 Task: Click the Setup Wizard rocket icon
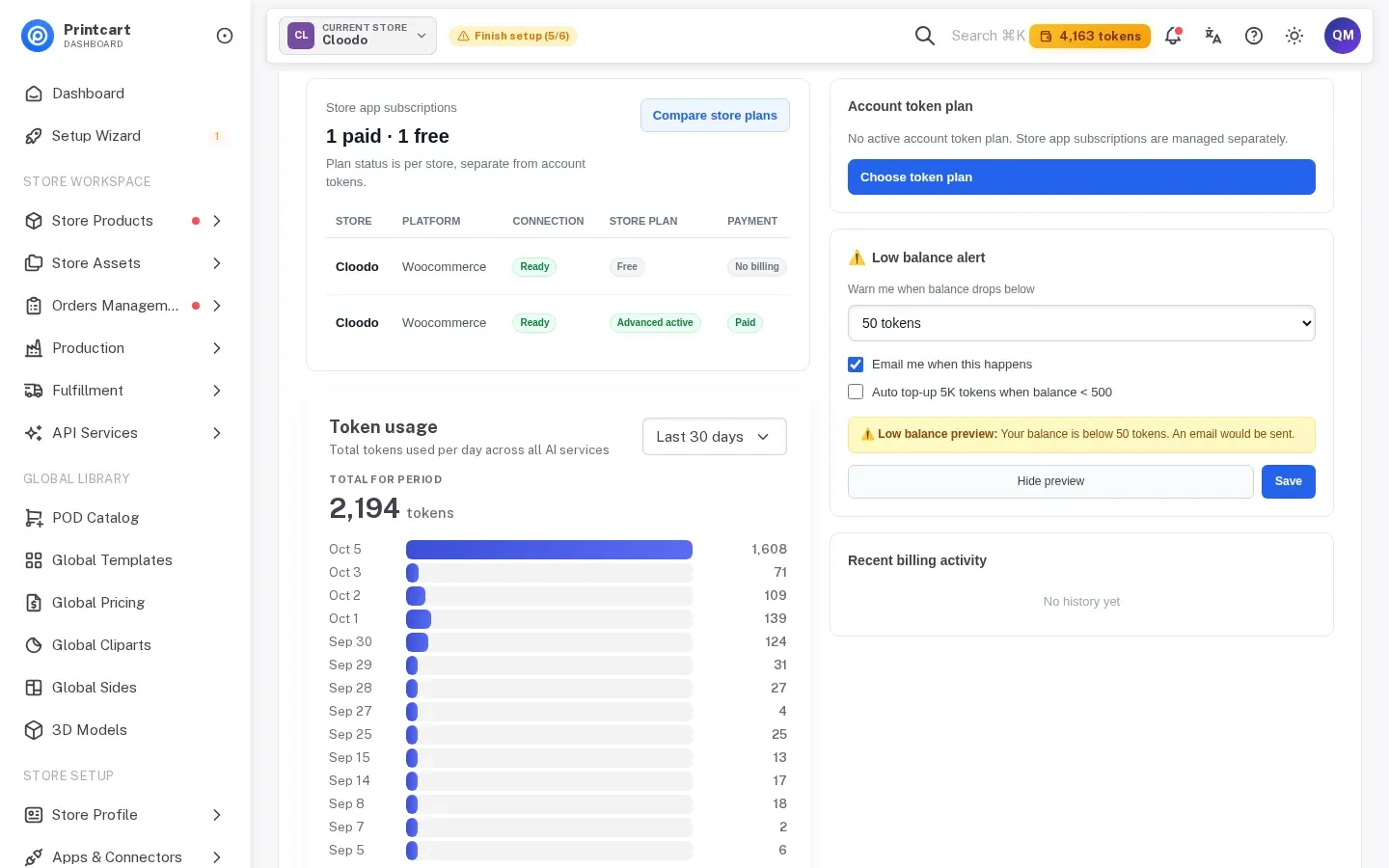click(34, 136)
